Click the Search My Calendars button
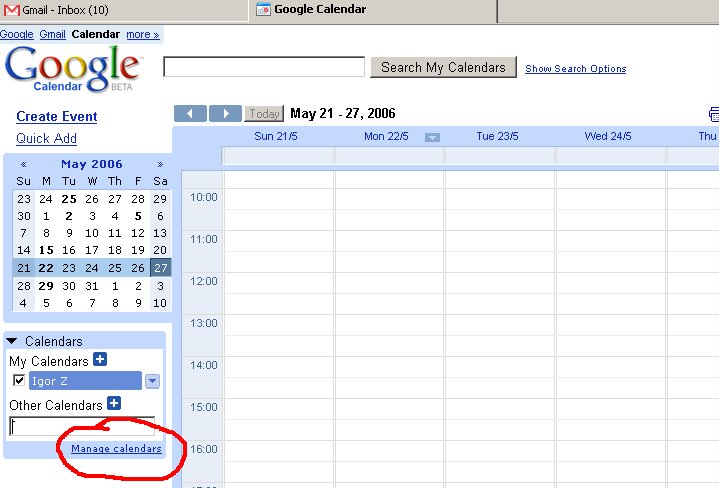Viewport: 719px width, 488px height. coord(443,67)
